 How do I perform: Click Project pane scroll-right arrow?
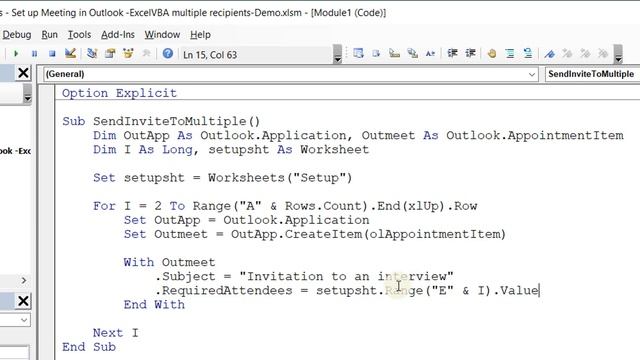[24, 280]
